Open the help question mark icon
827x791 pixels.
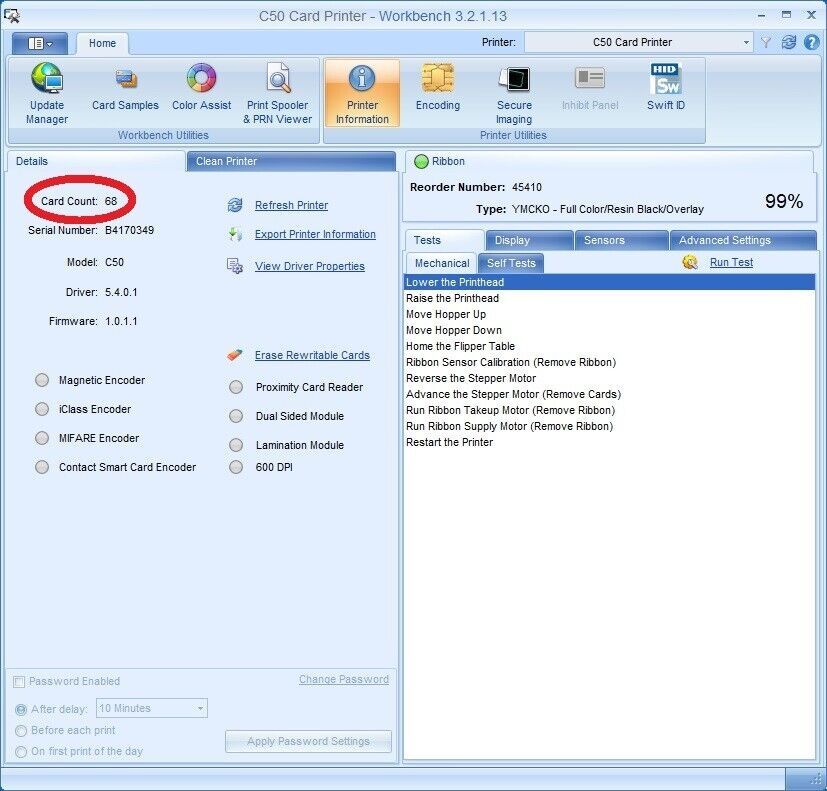[812, 42]
